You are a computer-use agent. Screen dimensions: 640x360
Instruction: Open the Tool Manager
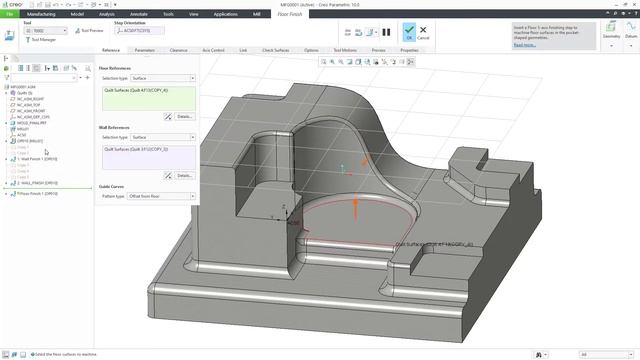pyautogui.click(x=41, y=40)
